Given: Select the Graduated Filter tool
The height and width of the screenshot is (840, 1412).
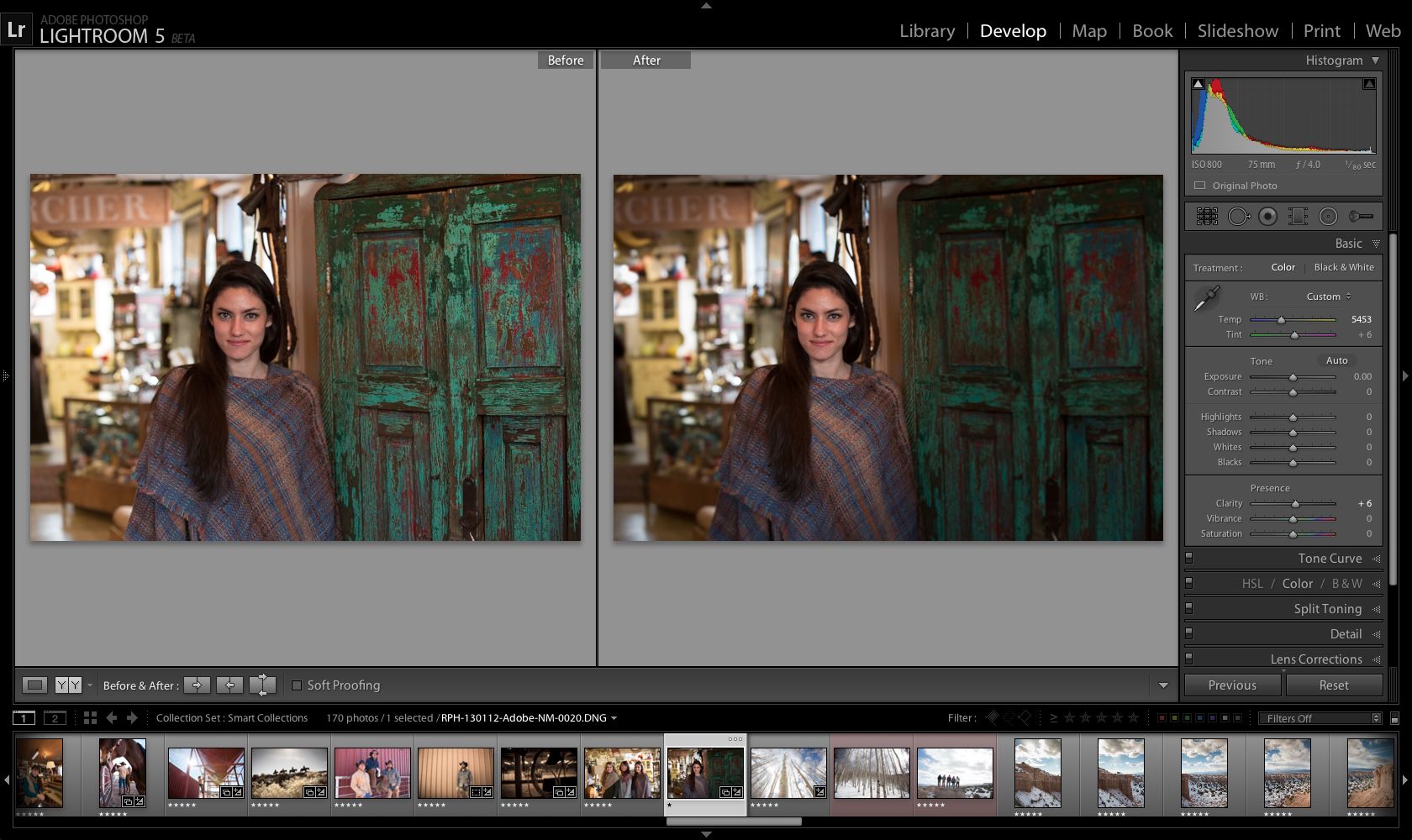Looking at the screenshot, I should pyautogui.click(x=1298, y=217).
